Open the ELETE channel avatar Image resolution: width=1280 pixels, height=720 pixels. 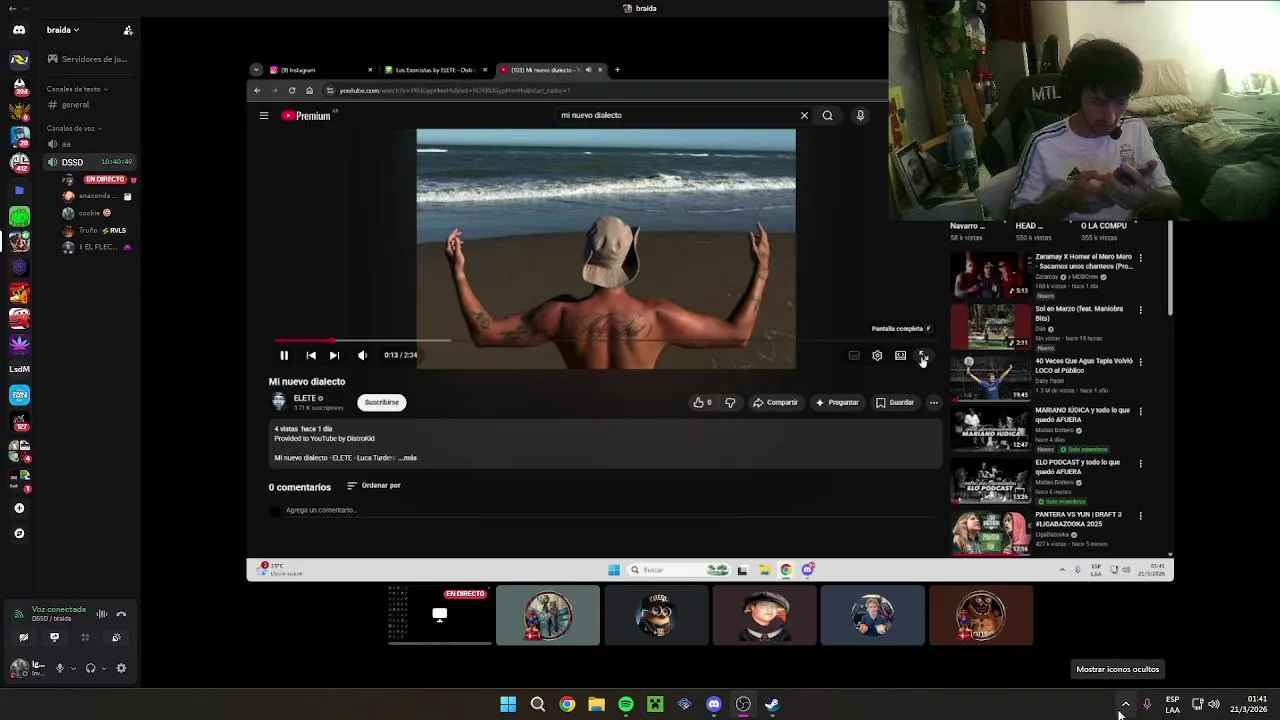point(279,402)
